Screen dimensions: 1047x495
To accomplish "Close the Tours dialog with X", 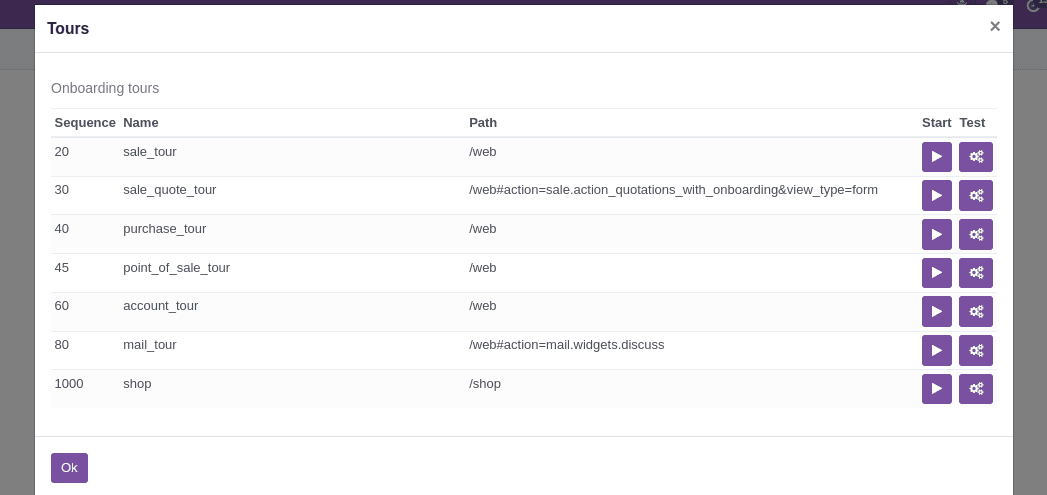I will point(995,26).
